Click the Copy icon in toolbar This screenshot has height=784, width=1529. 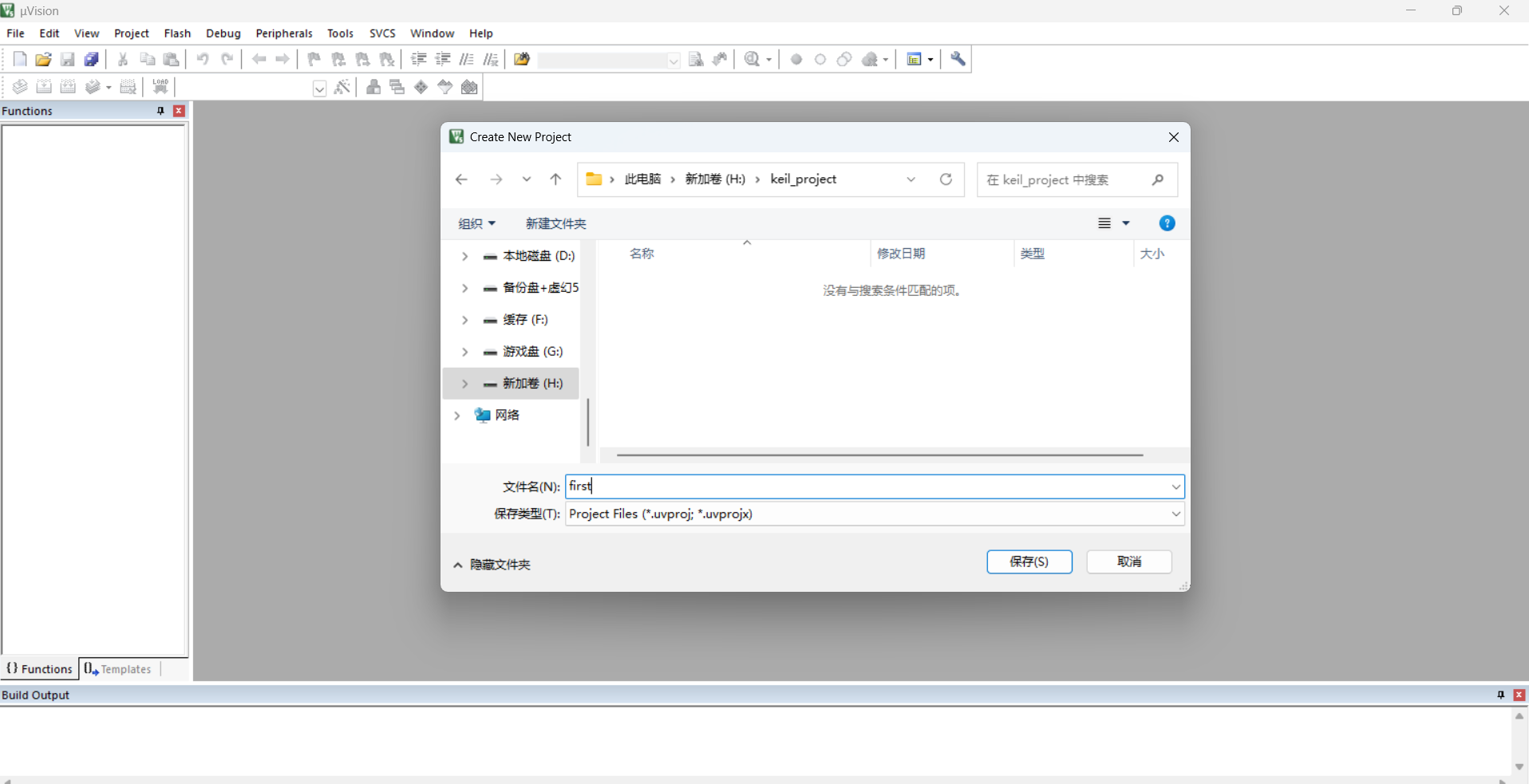(148, 59)
